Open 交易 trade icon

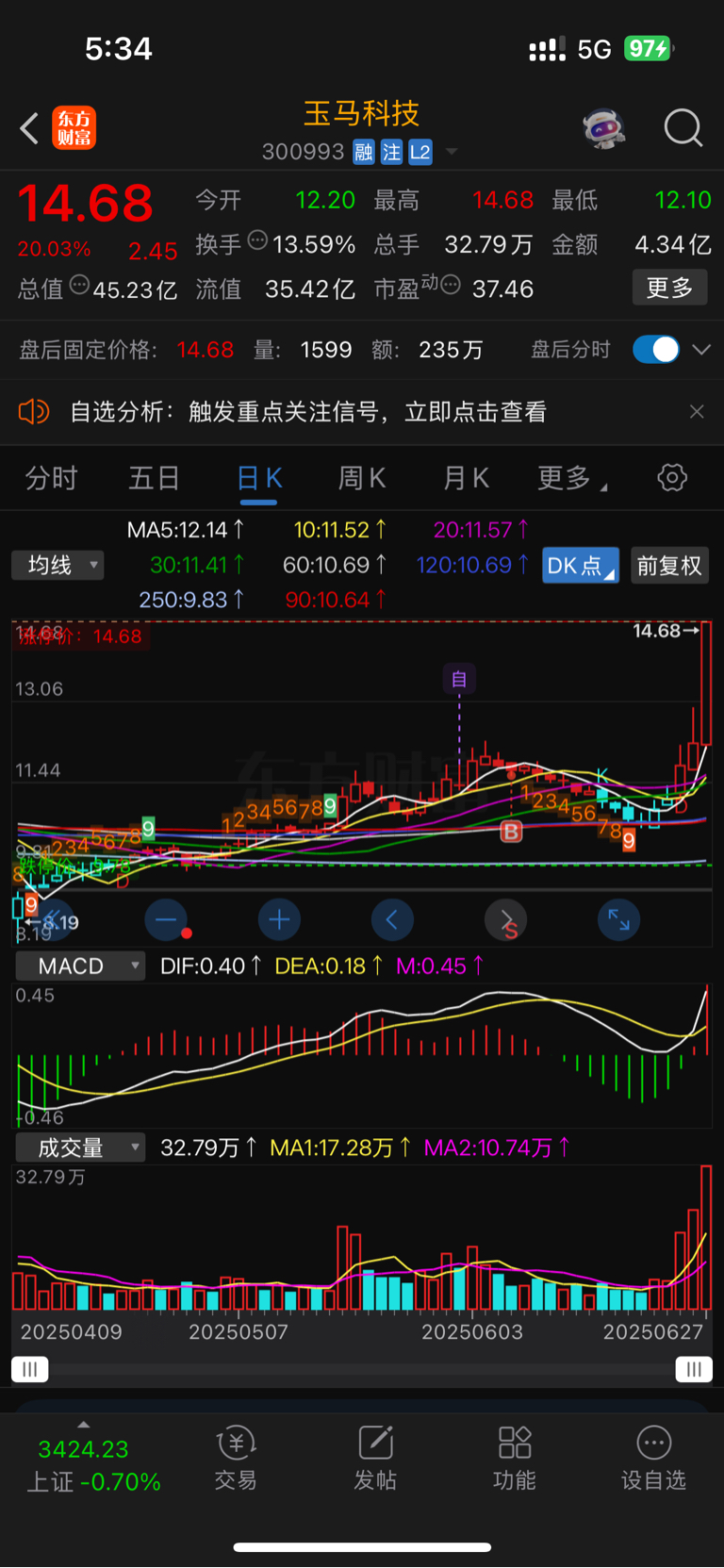click(x=236, y=1458)
